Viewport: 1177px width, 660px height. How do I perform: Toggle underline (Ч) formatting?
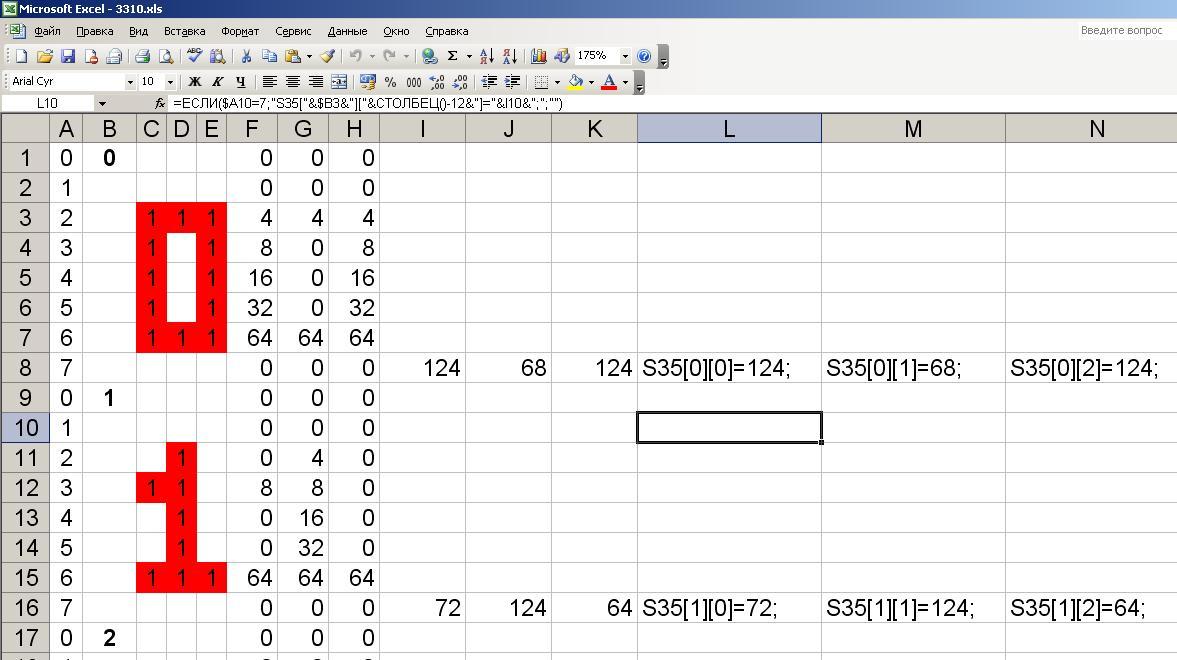click(241, 82)
